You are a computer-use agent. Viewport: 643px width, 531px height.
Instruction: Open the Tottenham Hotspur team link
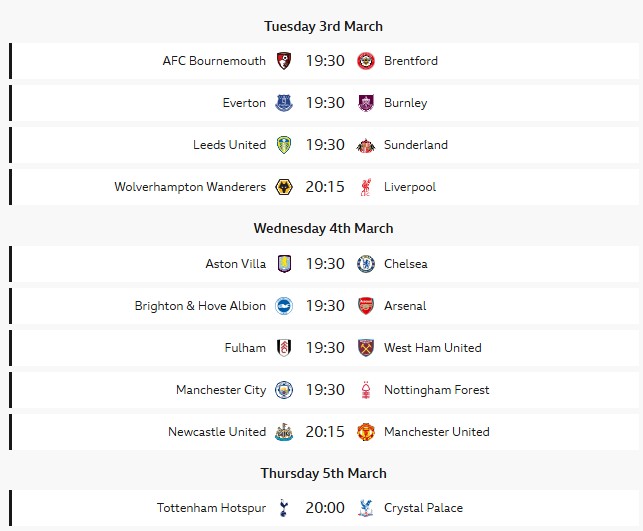[x=211, y=508]
